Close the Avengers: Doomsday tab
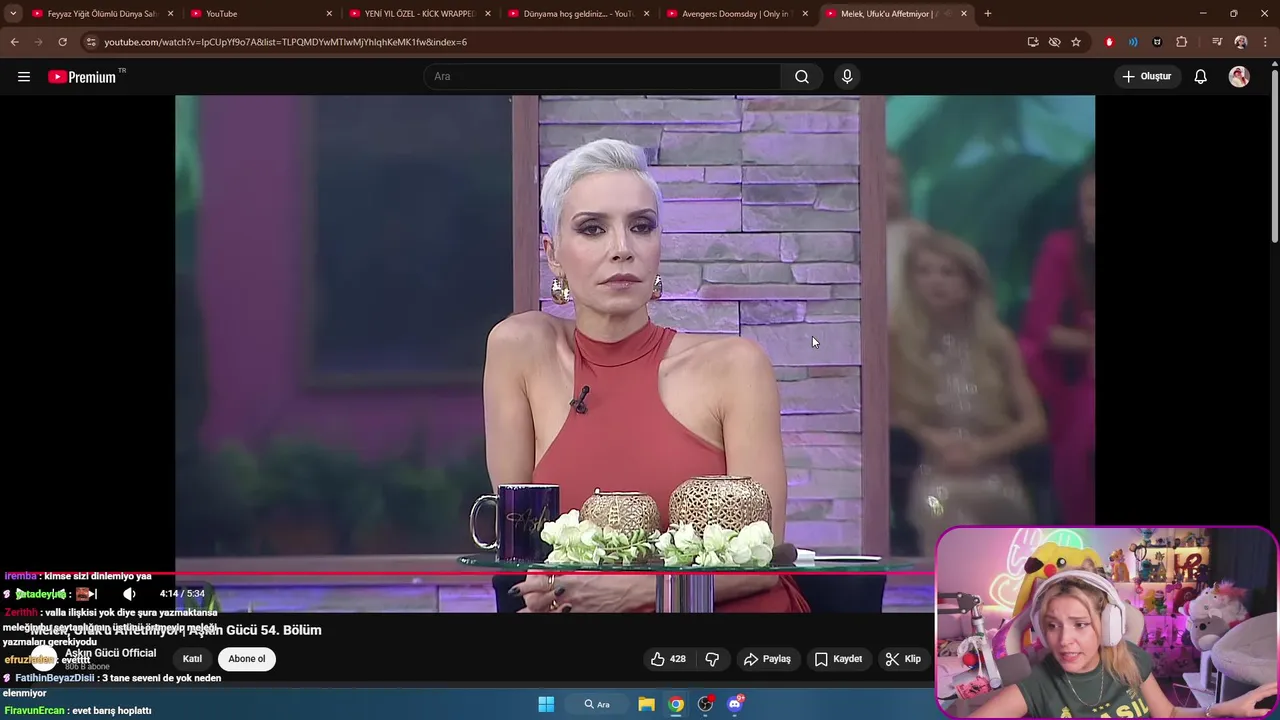The height and width of the screenshot is (720, 1280). [x=805, y=14]
